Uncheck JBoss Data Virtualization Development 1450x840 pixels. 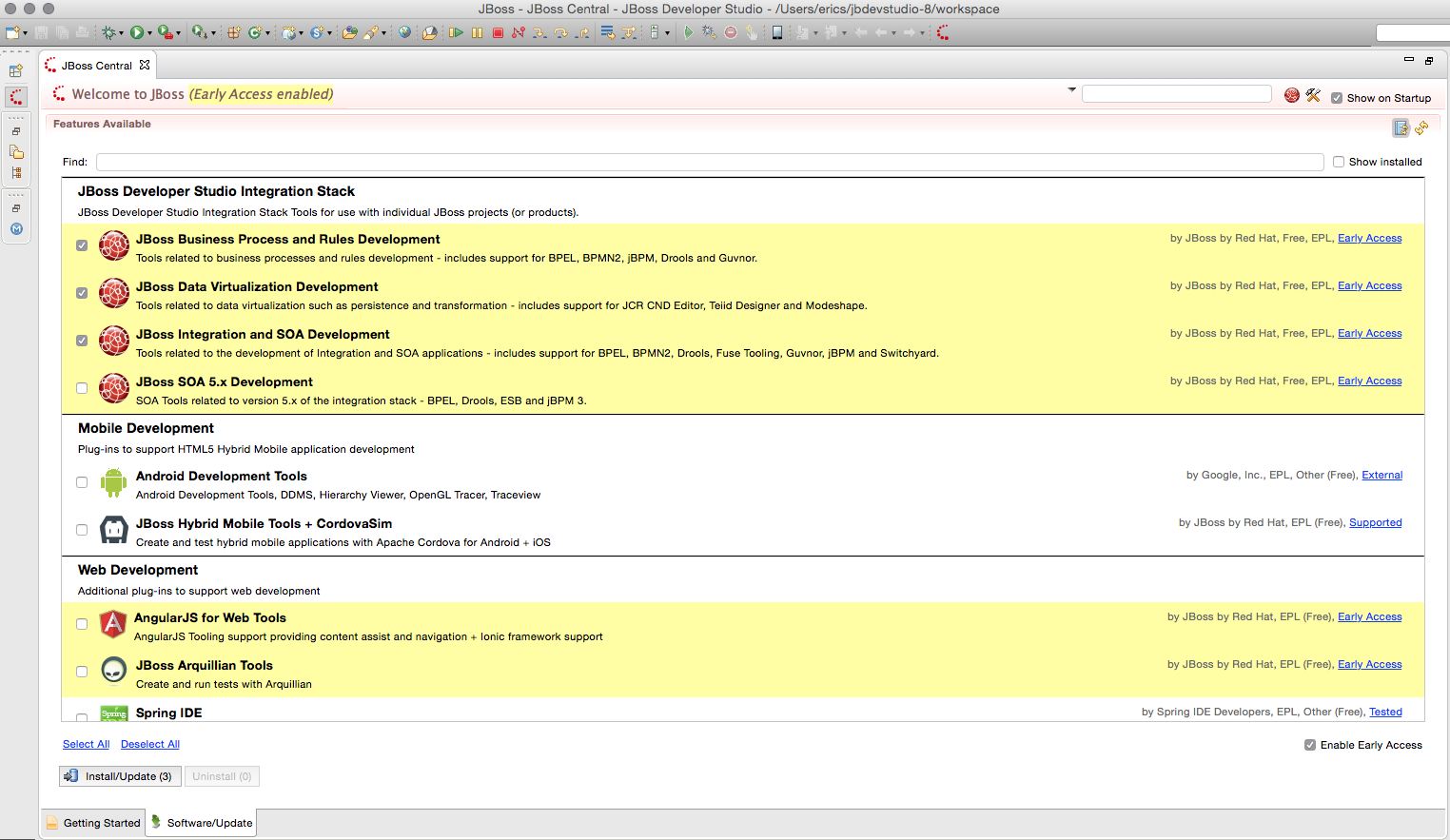[82, 293]
